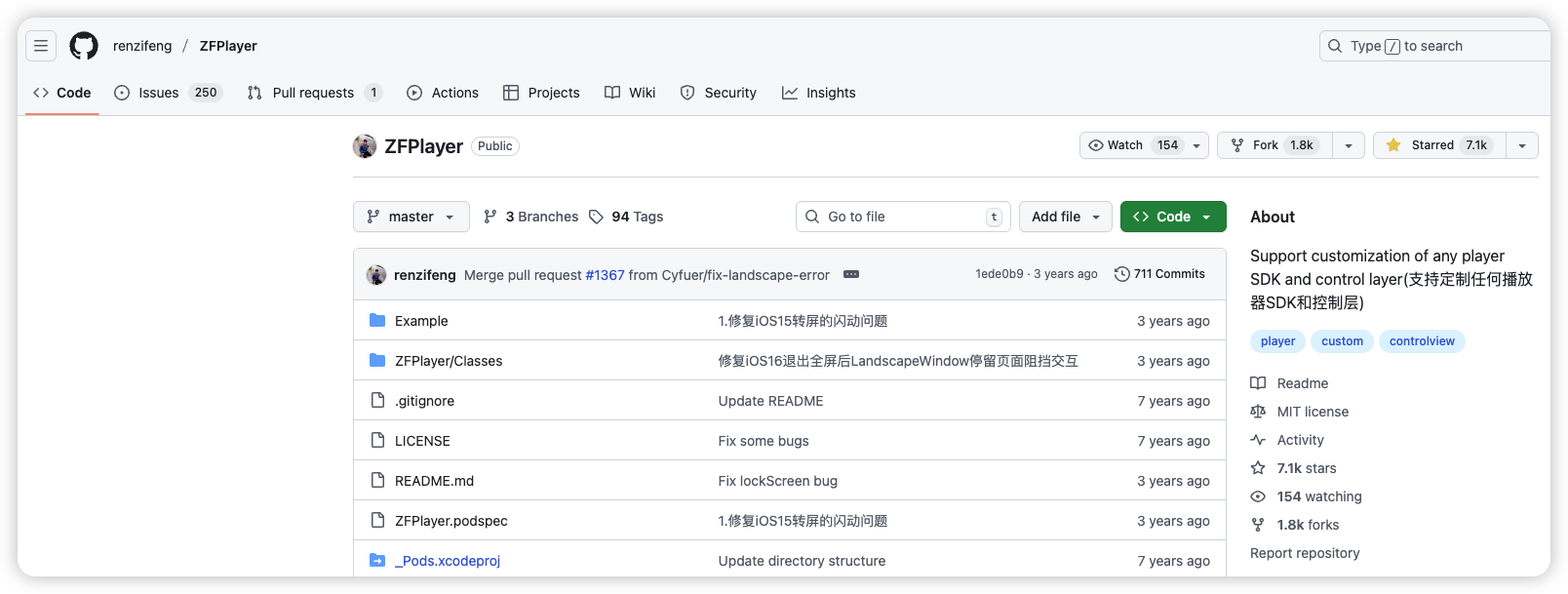Click the Fork button
The width and height of the screenshot is (1568, 594).
pos(1274,145)
